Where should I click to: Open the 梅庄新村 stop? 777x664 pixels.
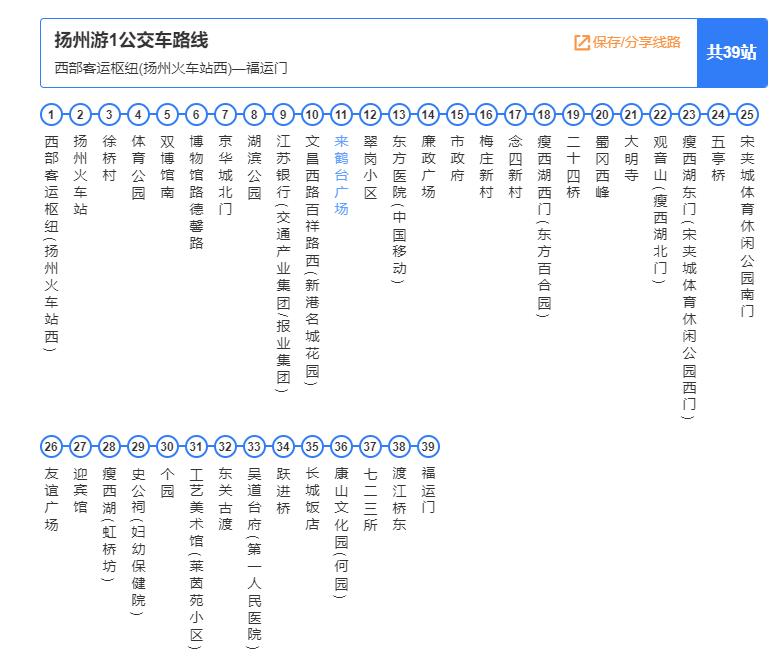tap(486, 166)
